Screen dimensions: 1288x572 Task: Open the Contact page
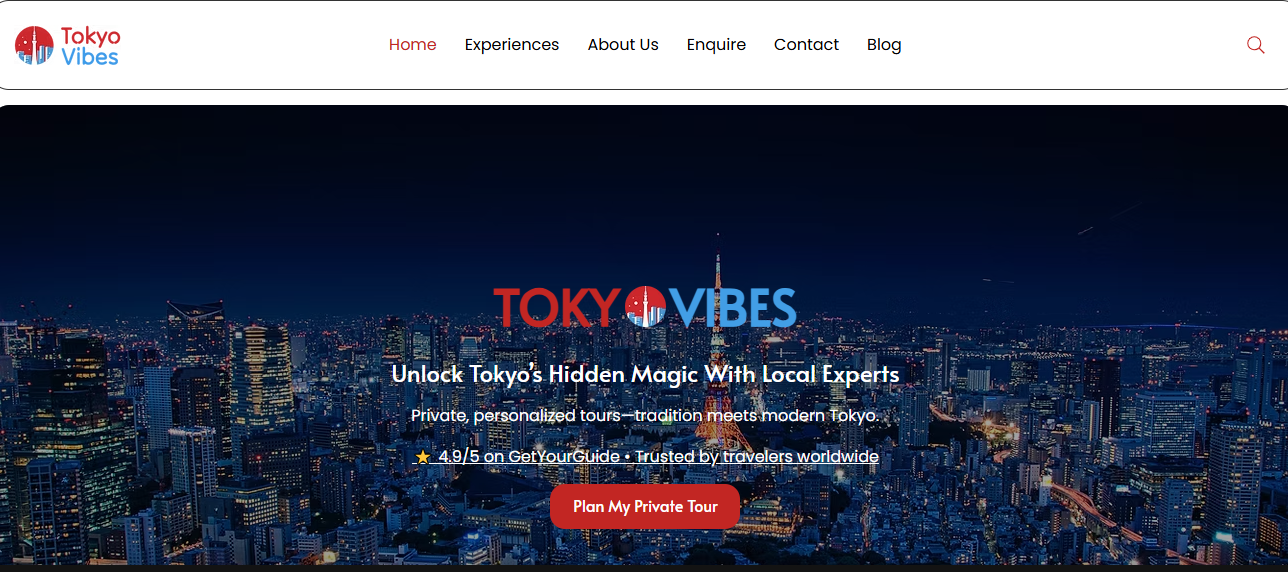coord(806,45)
